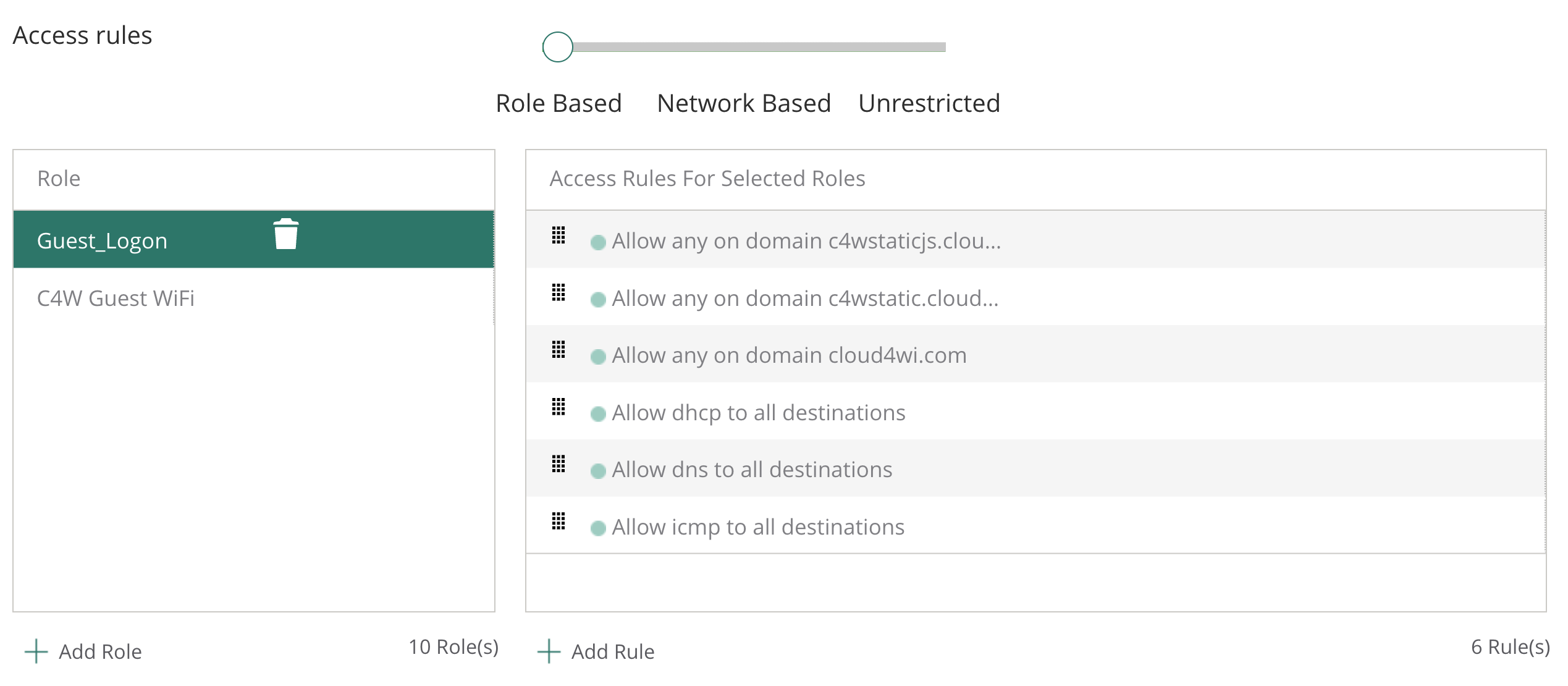
Task: Click Add Rule text
Action: (x=613, y=651)
